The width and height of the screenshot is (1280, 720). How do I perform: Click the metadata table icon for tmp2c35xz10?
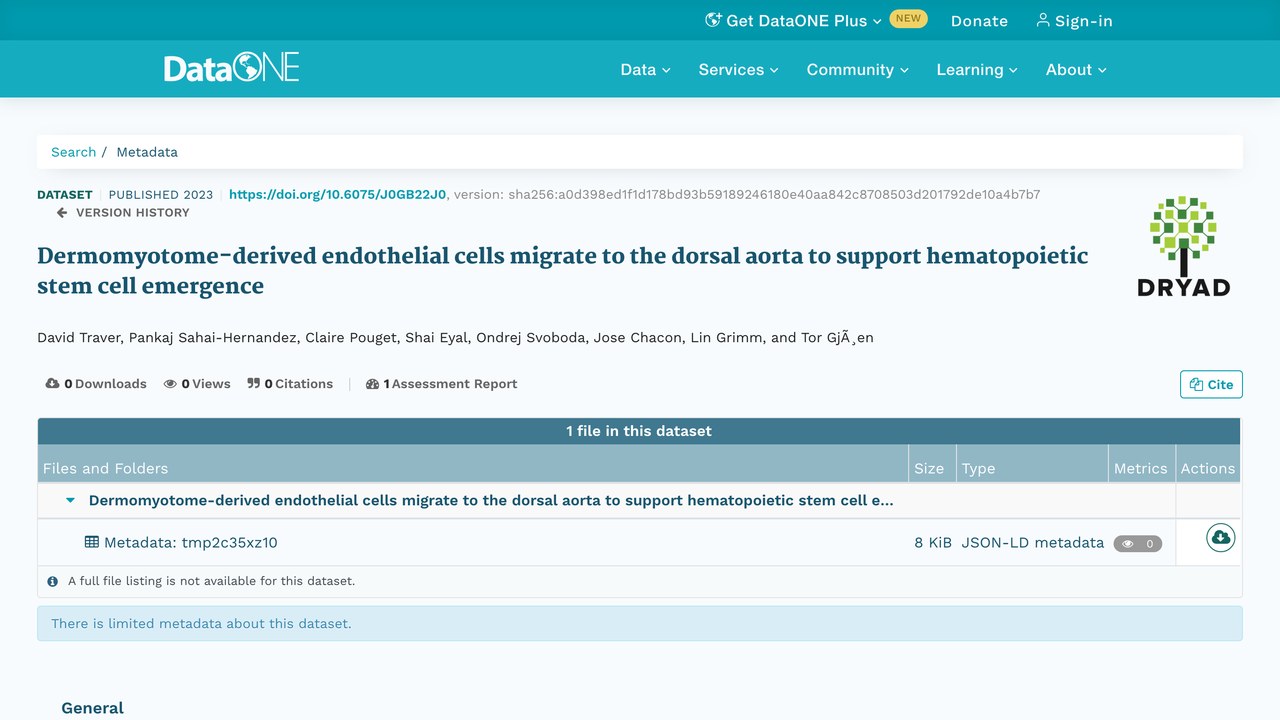click(x=91, y=542)
